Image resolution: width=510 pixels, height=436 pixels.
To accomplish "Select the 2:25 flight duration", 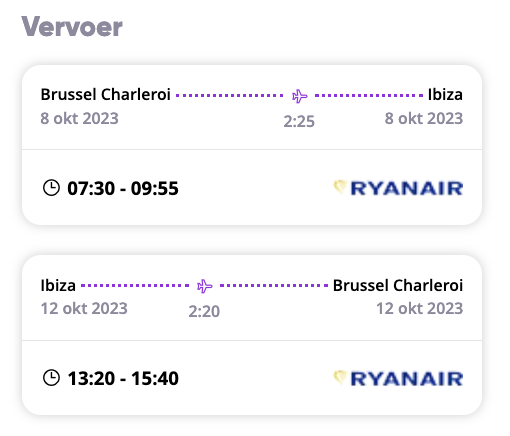I will tap(299, 121).
